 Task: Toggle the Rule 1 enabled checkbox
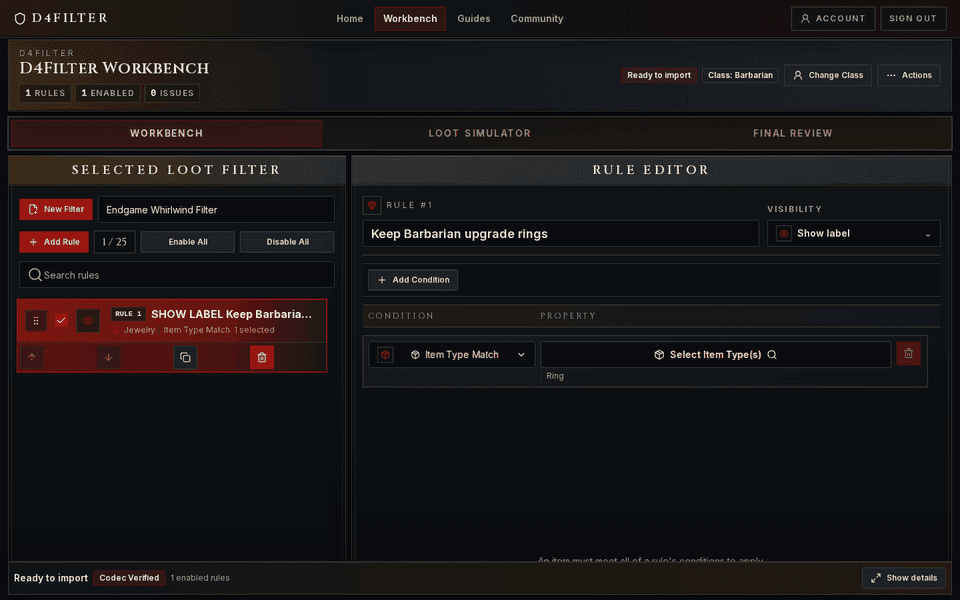pos(61,320)
